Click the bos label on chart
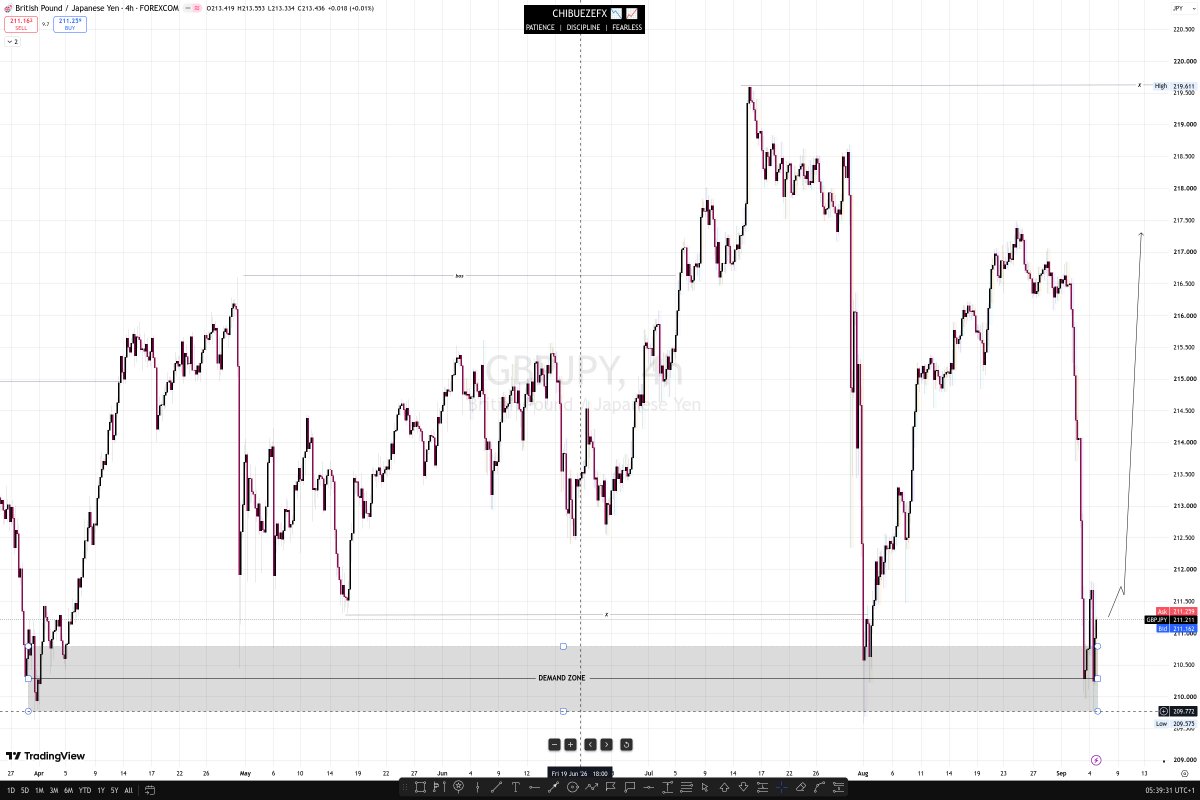Screen dimensions: 1200x800 click(x=460, y=276)
